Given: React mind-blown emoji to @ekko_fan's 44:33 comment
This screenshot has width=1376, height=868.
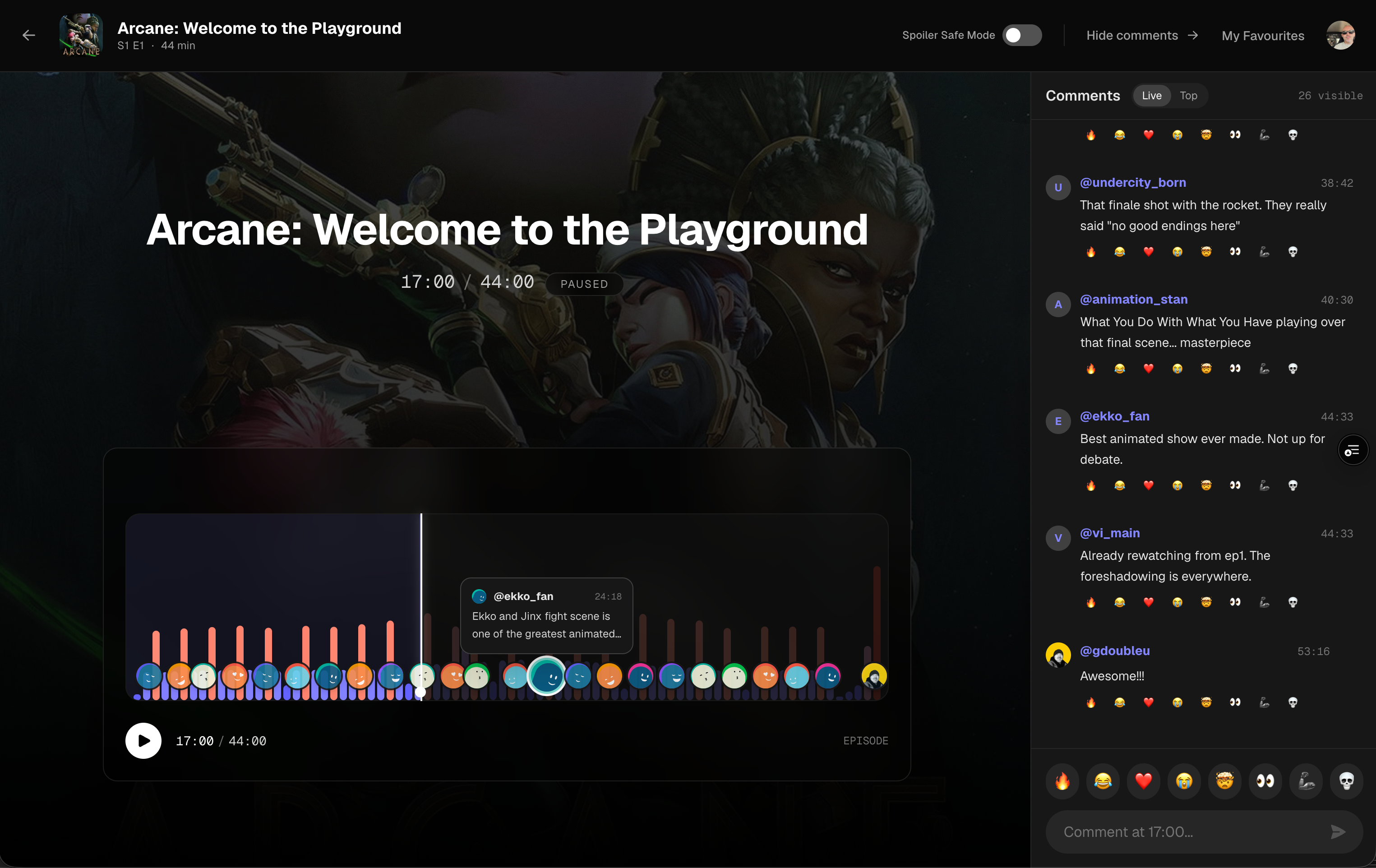Looking at the screenshot, I should pos(1206,486).
